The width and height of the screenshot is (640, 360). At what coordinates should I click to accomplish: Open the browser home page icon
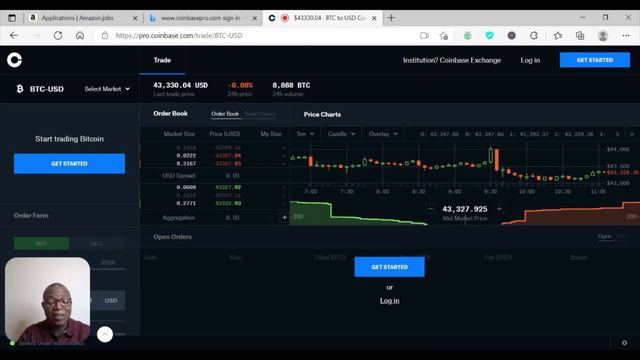tap(80, 36)
